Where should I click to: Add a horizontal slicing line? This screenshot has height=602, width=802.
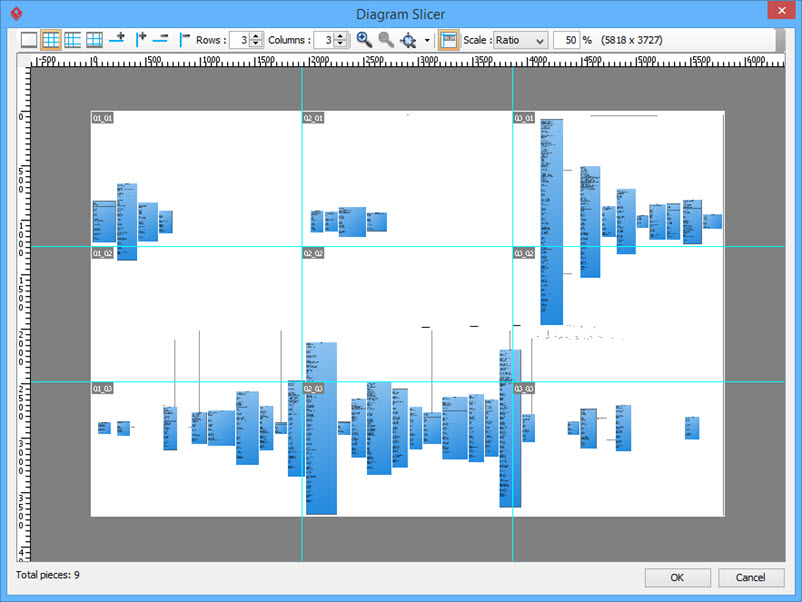(118, 40)
